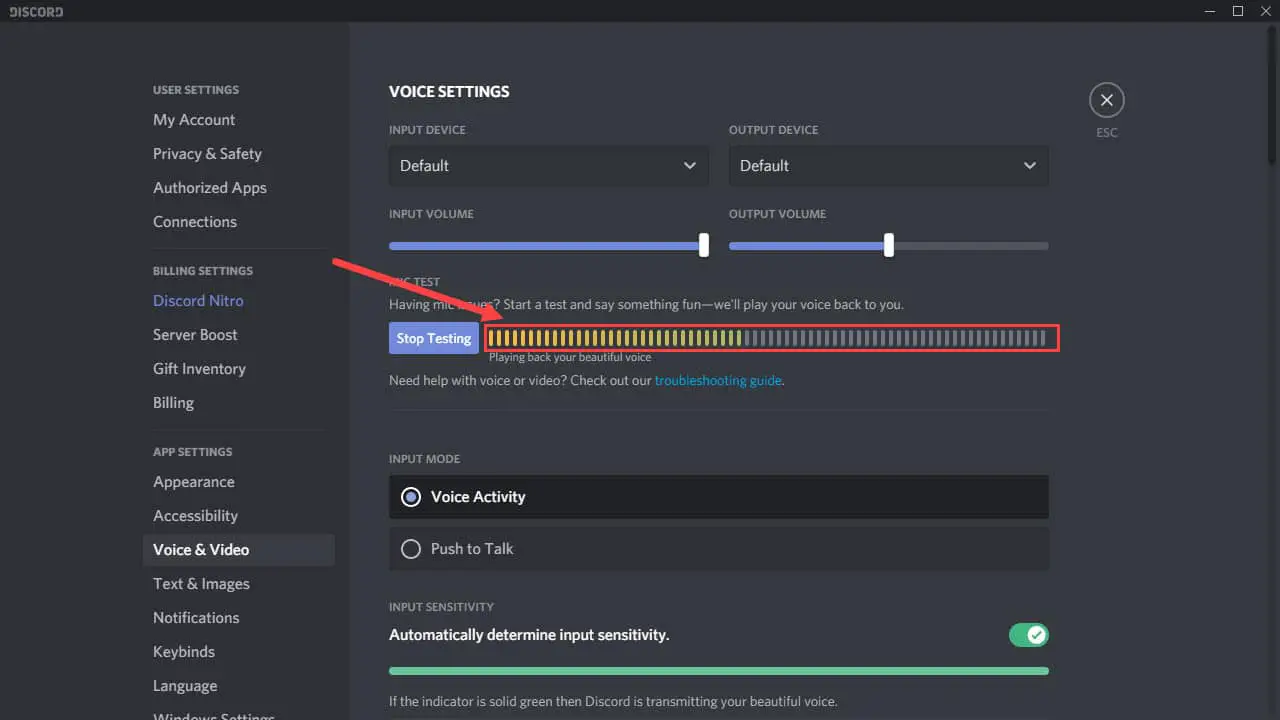Image resolution: width=1280 pixels, height=720 pixels.
Task: Open Appearance settings
Action: click(194, 482)
